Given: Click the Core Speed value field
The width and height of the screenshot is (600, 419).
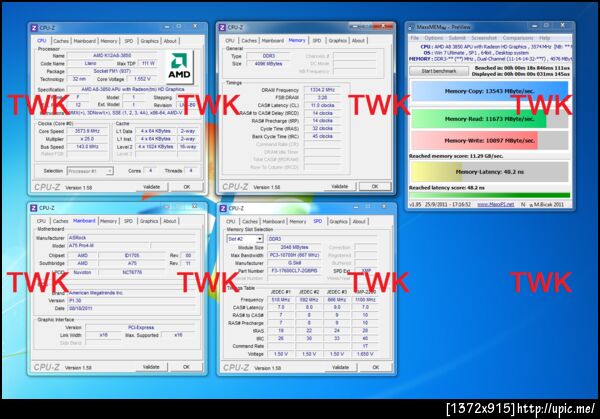Looking at the screenshot, I should click(87, 131).
